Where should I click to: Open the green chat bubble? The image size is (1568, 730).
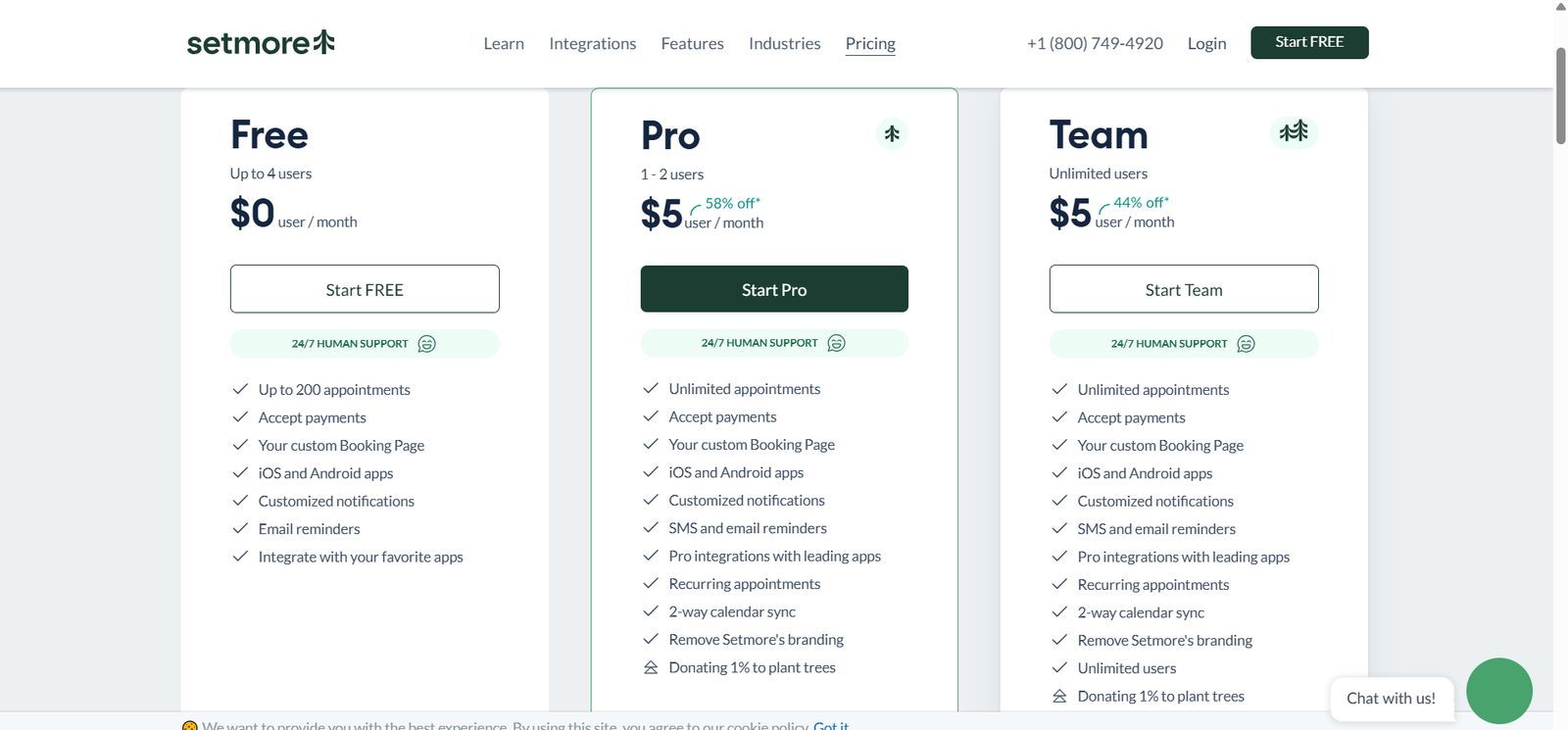1499,691
